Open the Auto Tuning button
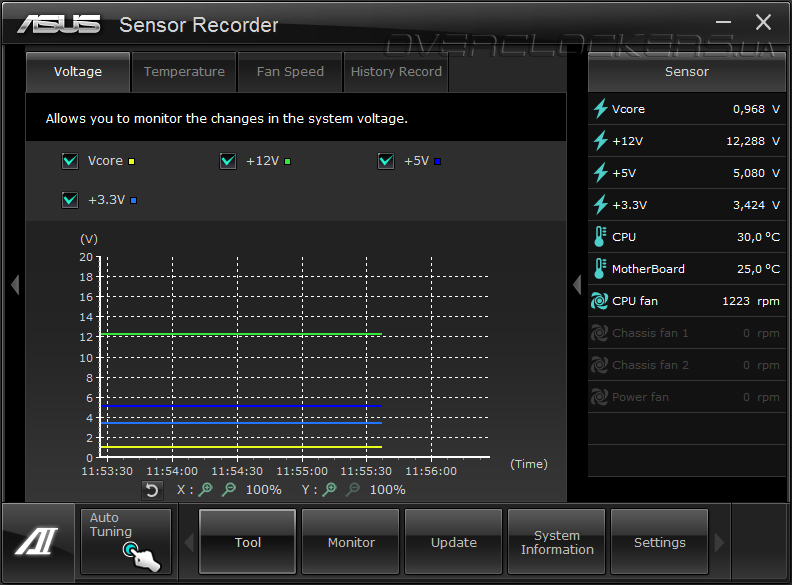 pyautogui.click(x=126, y=541)
